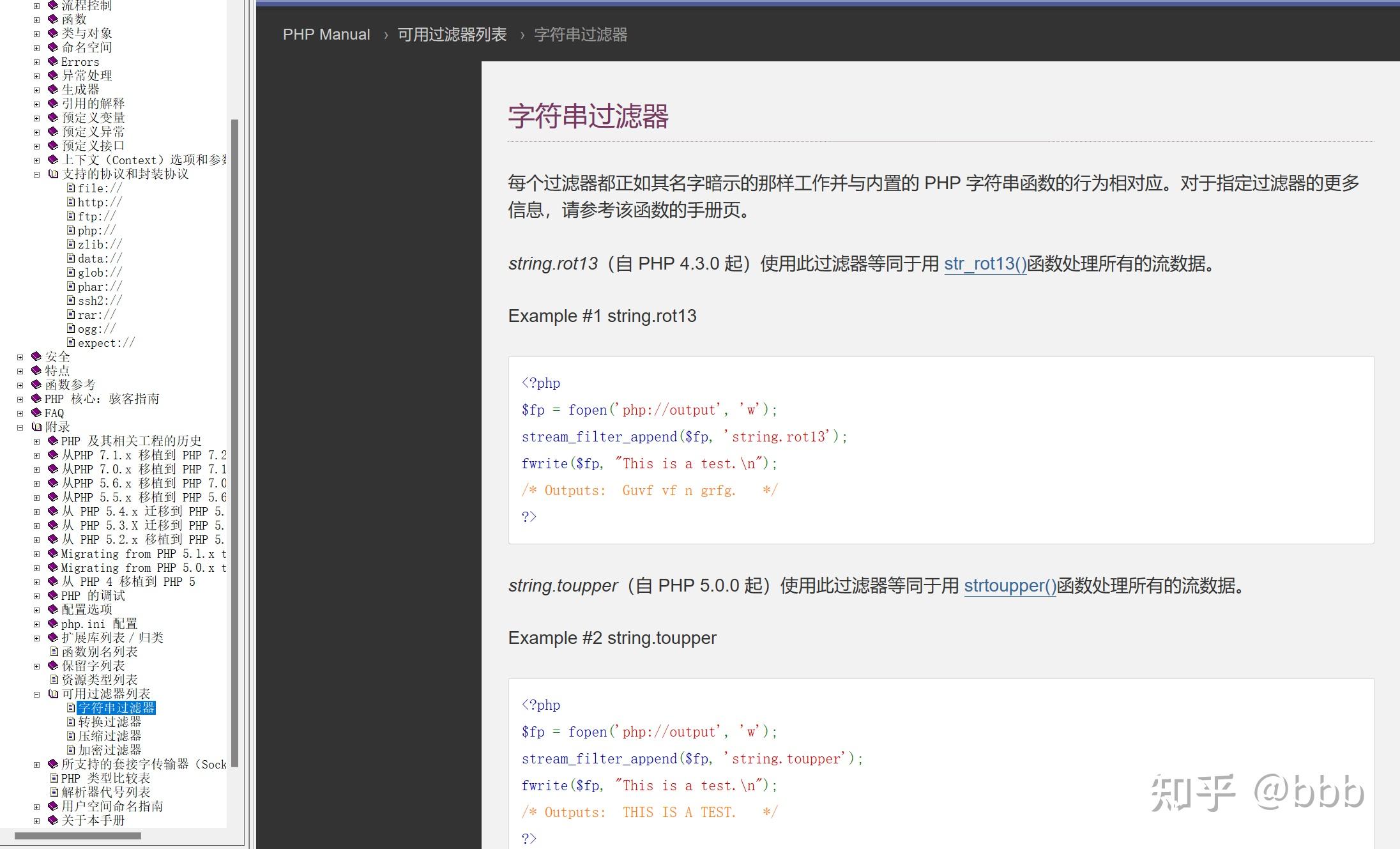Click the page icon beside zlib://
This screenshot has width=1400, height=849.
(x=71, y=244)
